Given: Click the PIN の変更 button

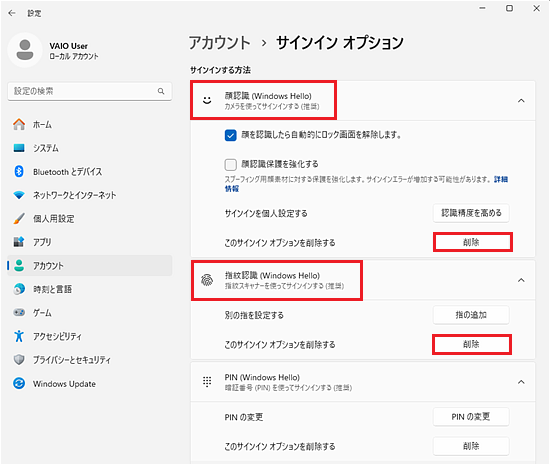Looking at the screenshot, I should pyautogui.click(x=471, y=417).
